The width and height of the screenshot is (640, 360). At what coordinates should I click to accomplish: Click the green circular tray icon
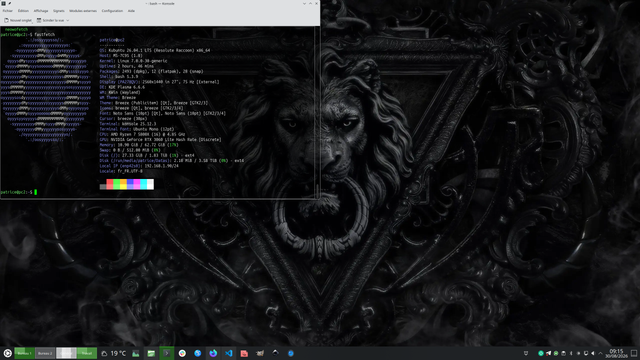pos(541,353)
